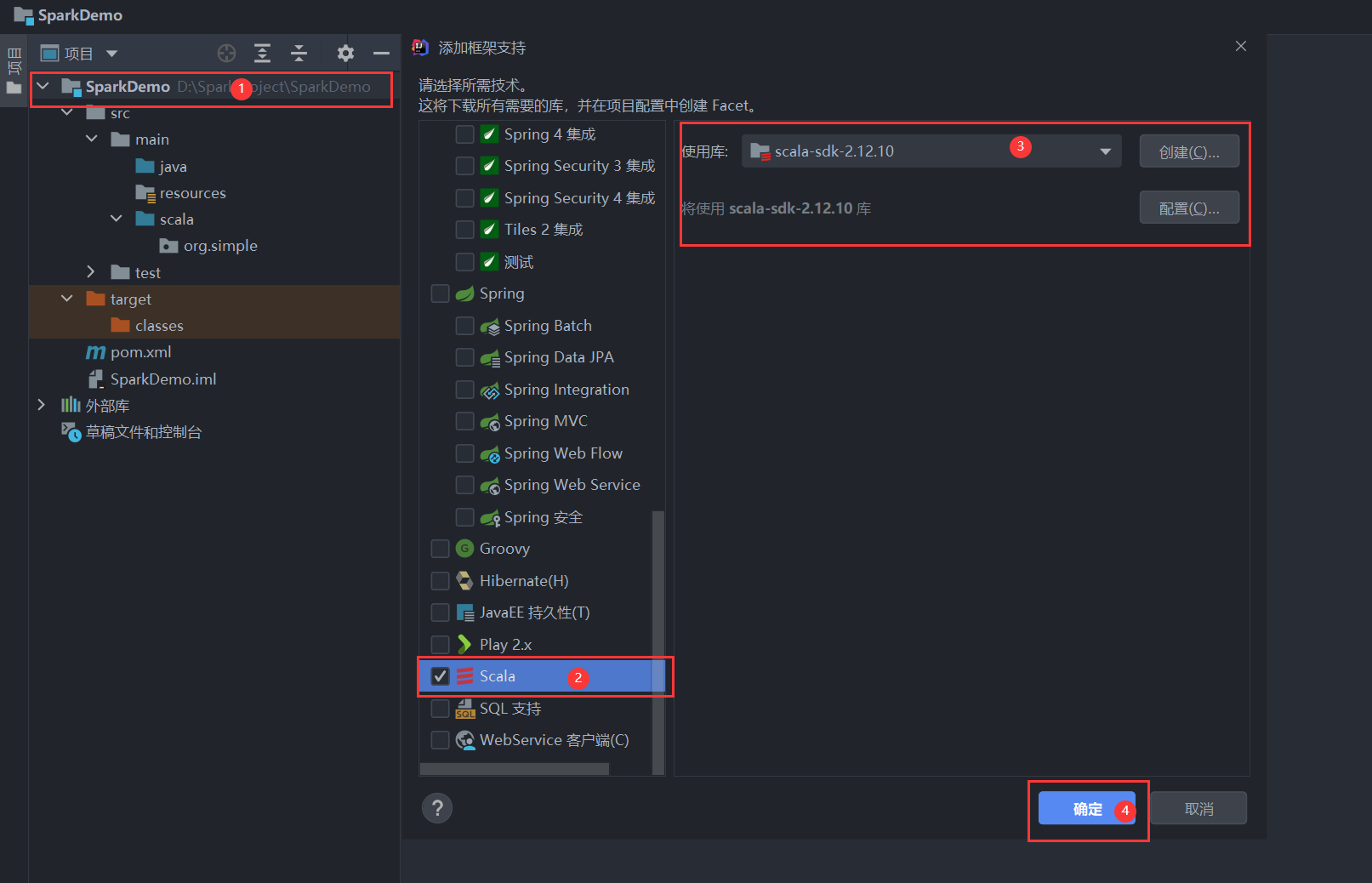The width and height of the screenshot is (1372, 883).
Task: Click the scratch files and consoles icon
Action: coord(71,432)
